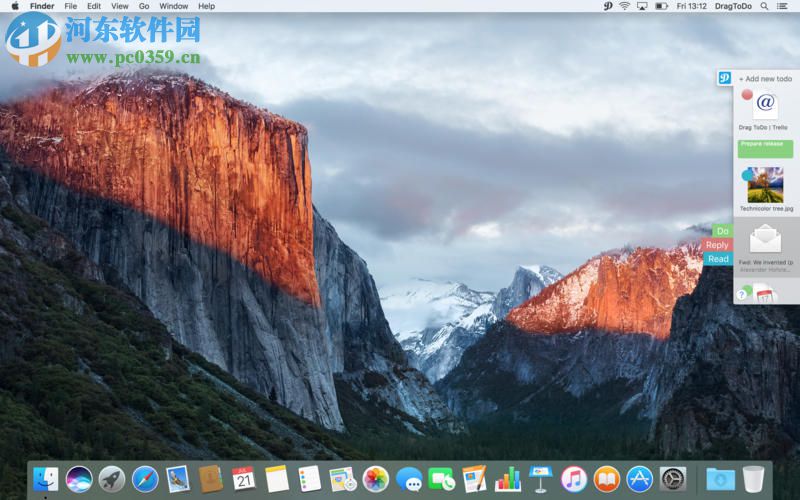Click the DragToDo user name in the menu bar
This screenshot has height=500, width=800.
click(733, 6)
